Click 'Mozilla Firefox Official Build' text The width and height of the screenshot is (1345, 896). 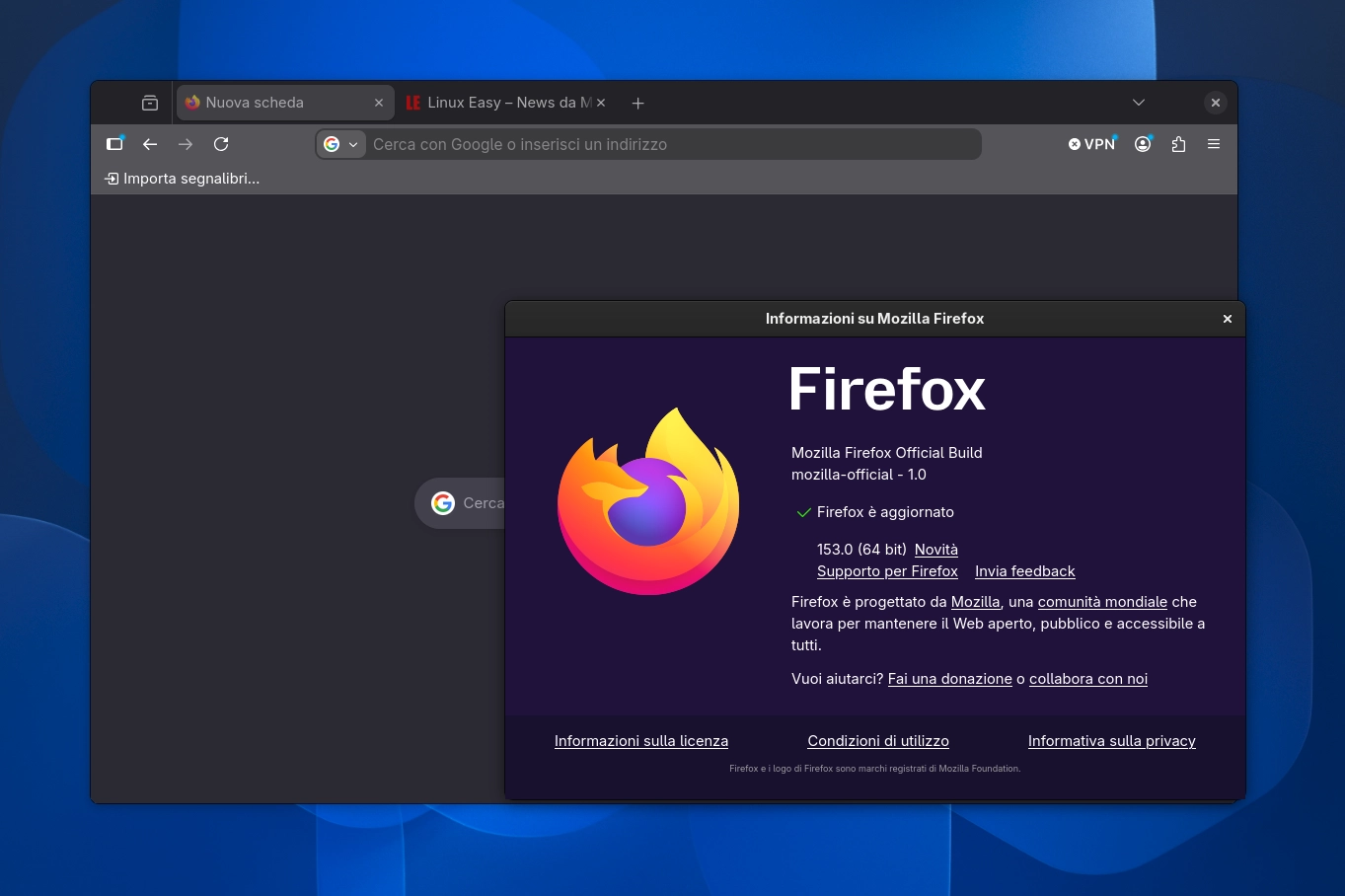(887, 453)
